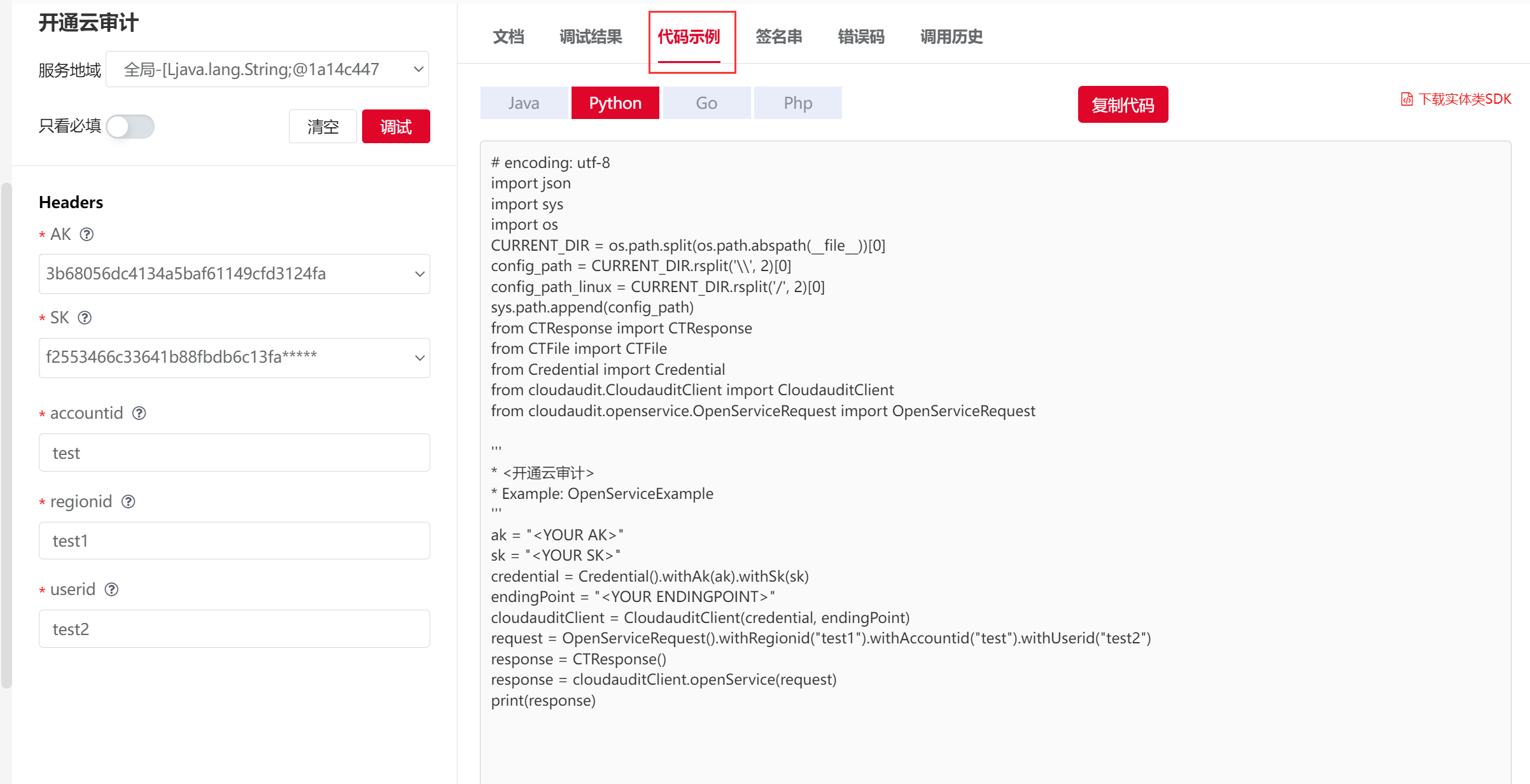Click the 'import sys' code line
Viewport: 1530px width, 784px height.
pyautogui.click(x=527, y=204)
